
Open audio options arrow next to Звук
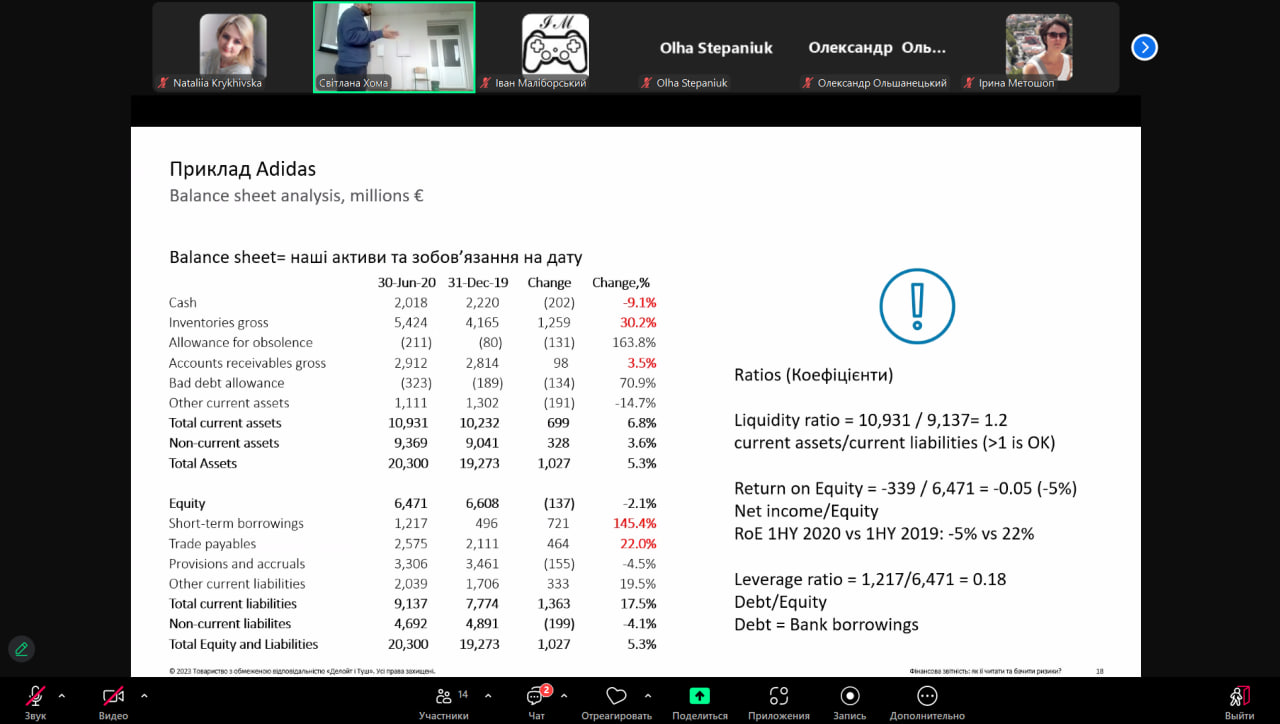tap(62, 695)
